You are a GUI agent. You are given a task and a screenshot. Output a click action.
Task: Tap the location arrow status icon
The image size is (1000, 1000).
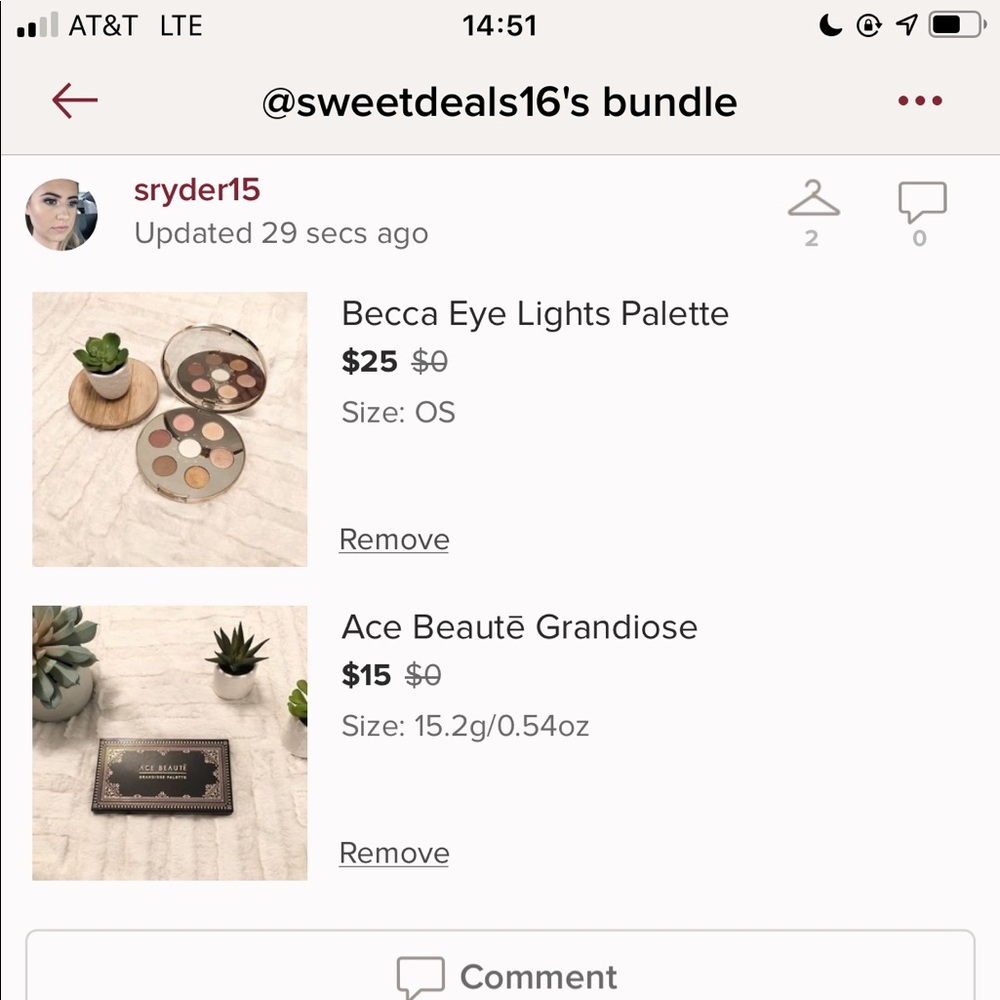(906, 26)
